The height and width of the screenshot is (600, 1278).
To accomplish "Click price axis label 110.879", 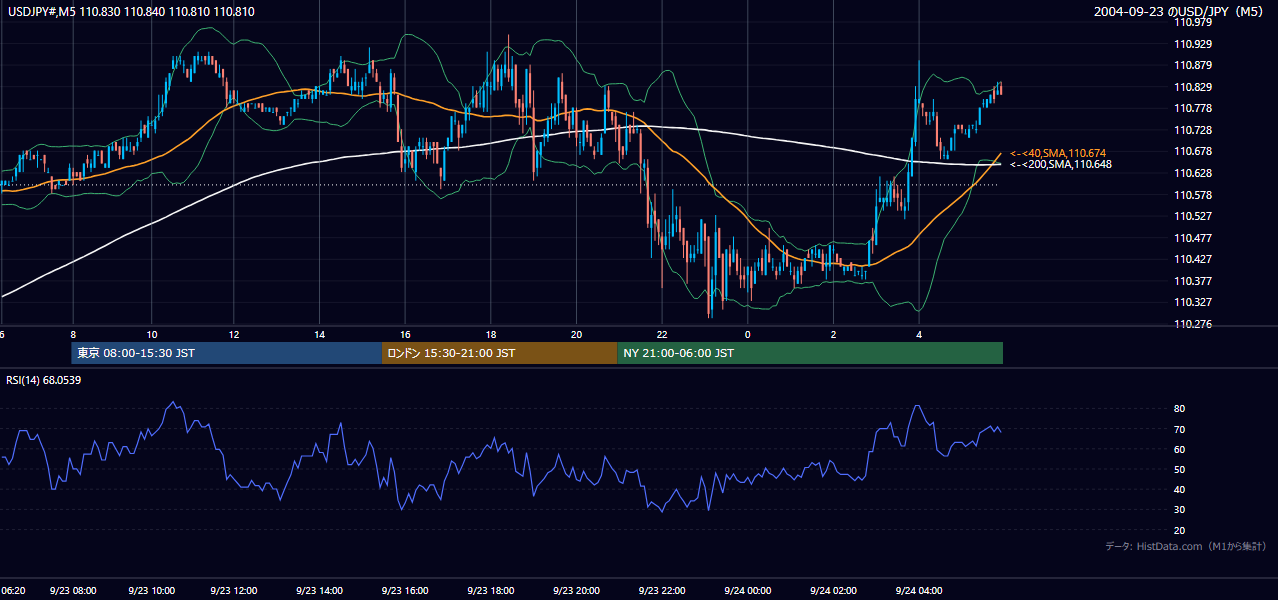I will pyautogui.click(x=1193, y=66).
